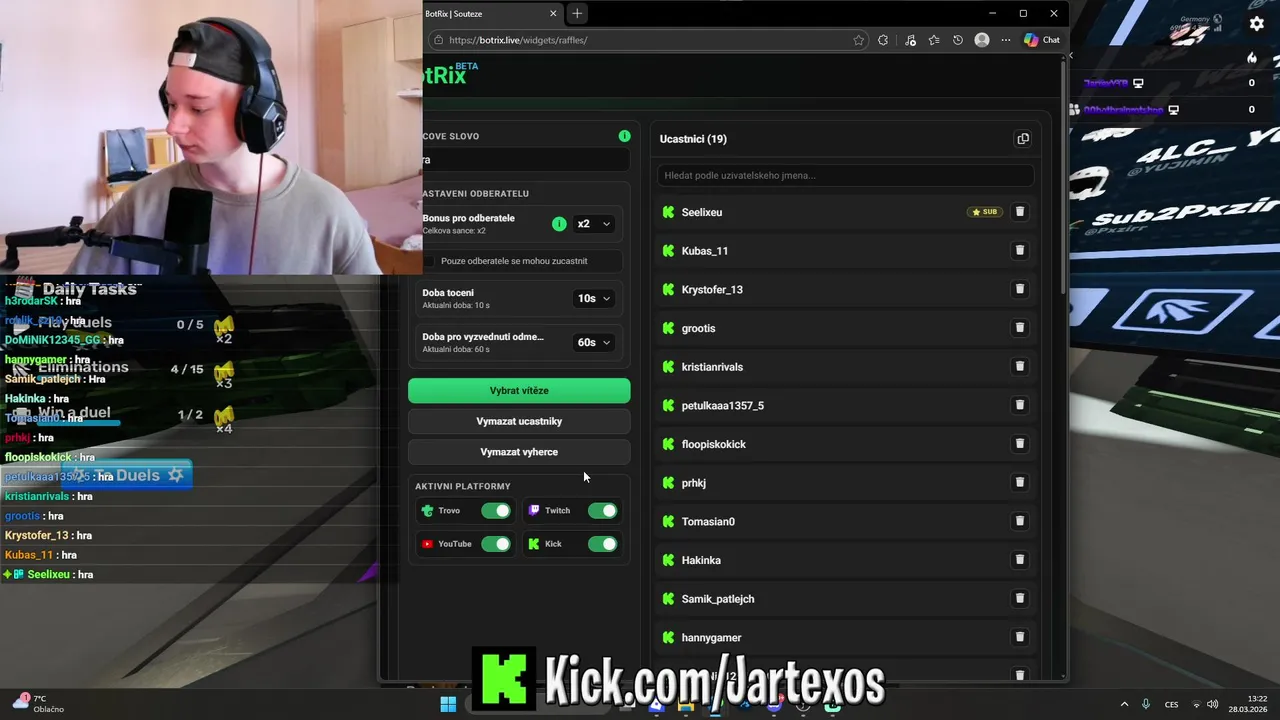Click the botrix.live address bar
The image size is (1280, 720).
coord(646,40)
